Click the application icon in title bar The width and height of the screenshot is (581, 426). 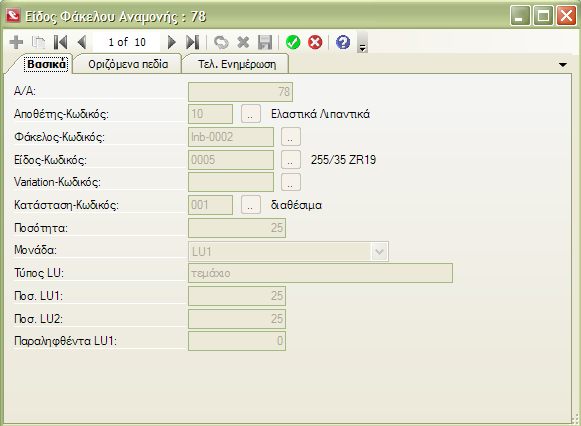click(13, 16)
